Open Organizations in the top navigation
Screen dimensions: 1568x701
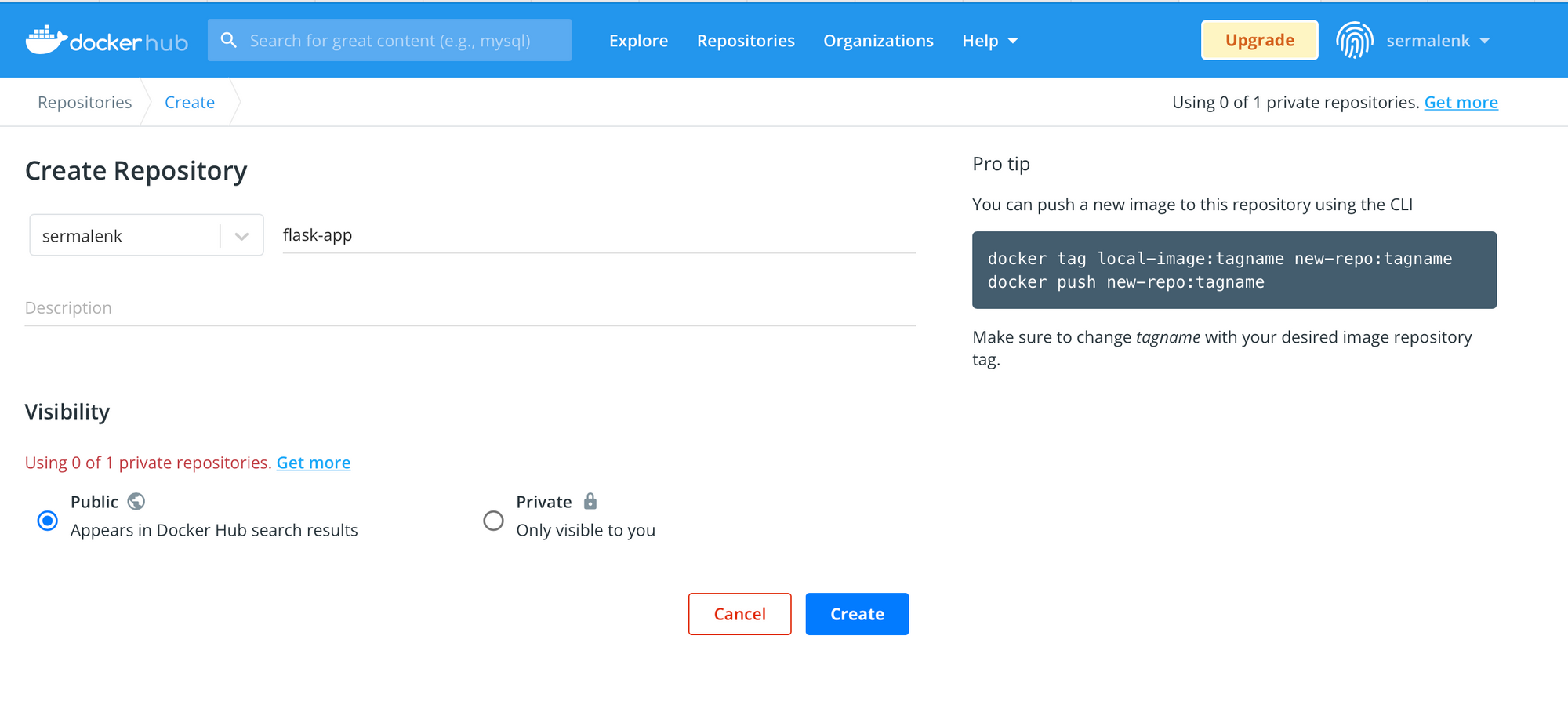(x=878, y=41)
